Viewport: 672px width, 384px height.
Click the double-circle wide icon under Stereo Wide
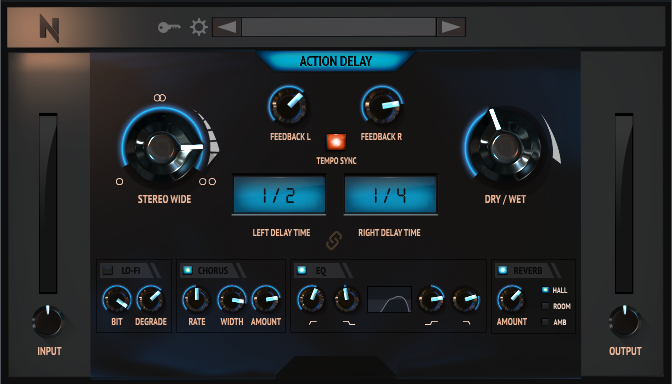(x=208, y=182)
